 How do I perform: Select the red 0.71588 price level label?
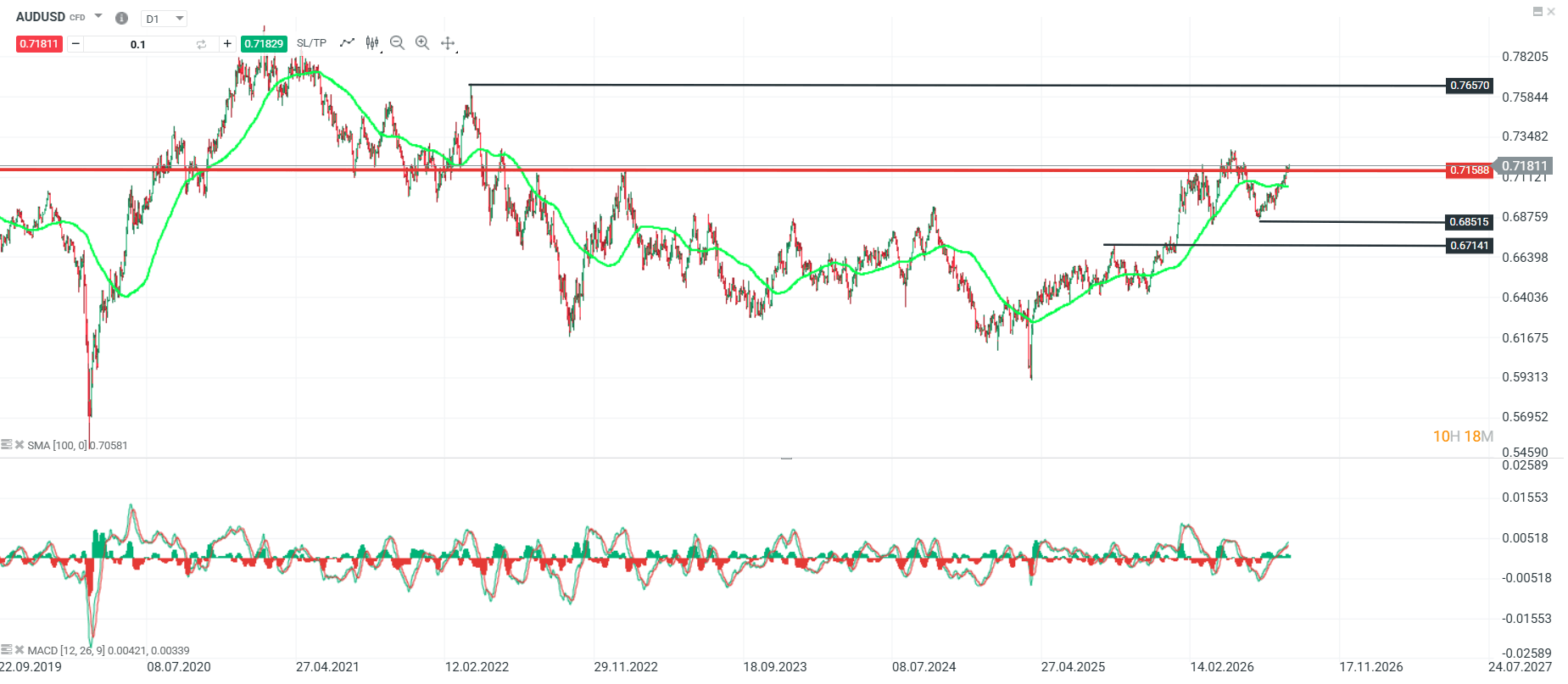(1469, 170)
